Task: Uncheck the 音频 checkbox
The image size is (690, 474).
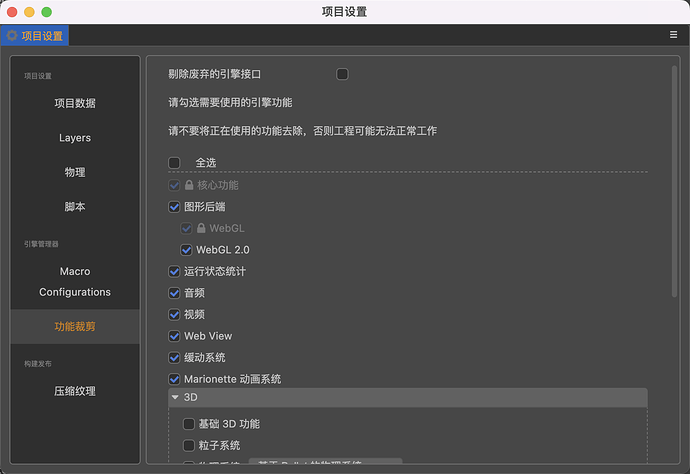Action: click(x=174, y=293)
